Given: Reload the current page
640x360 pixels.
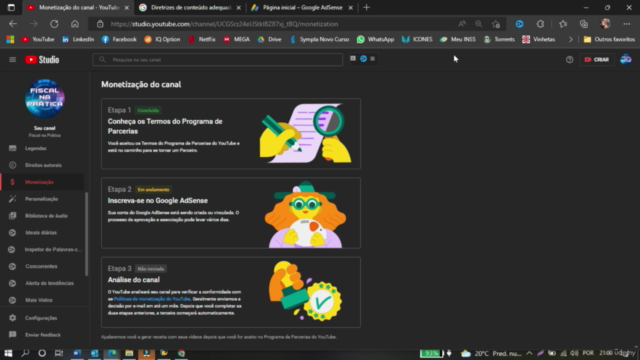Looking at the screenshot, I should (x=54, y=24).
